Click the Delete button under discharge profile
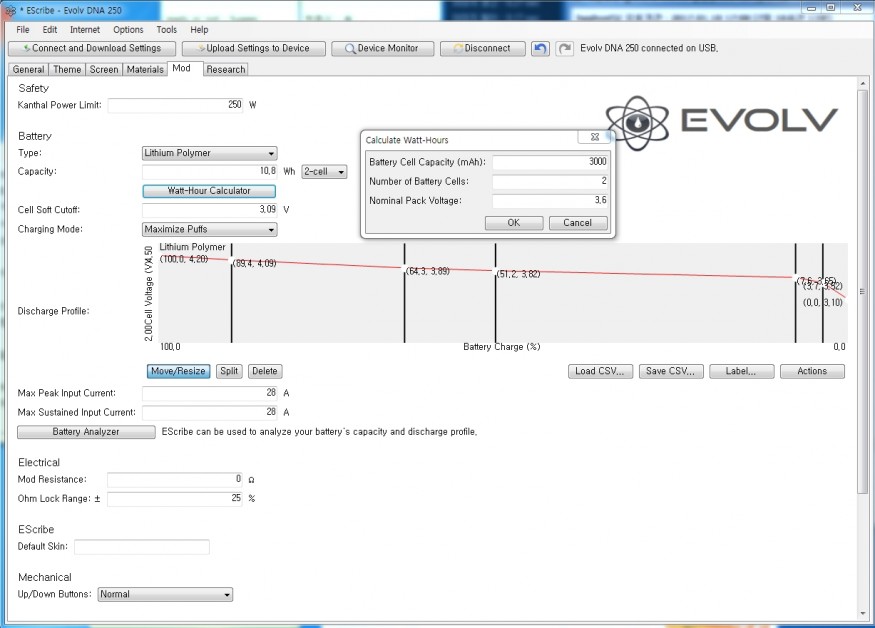 coord(265,371)
